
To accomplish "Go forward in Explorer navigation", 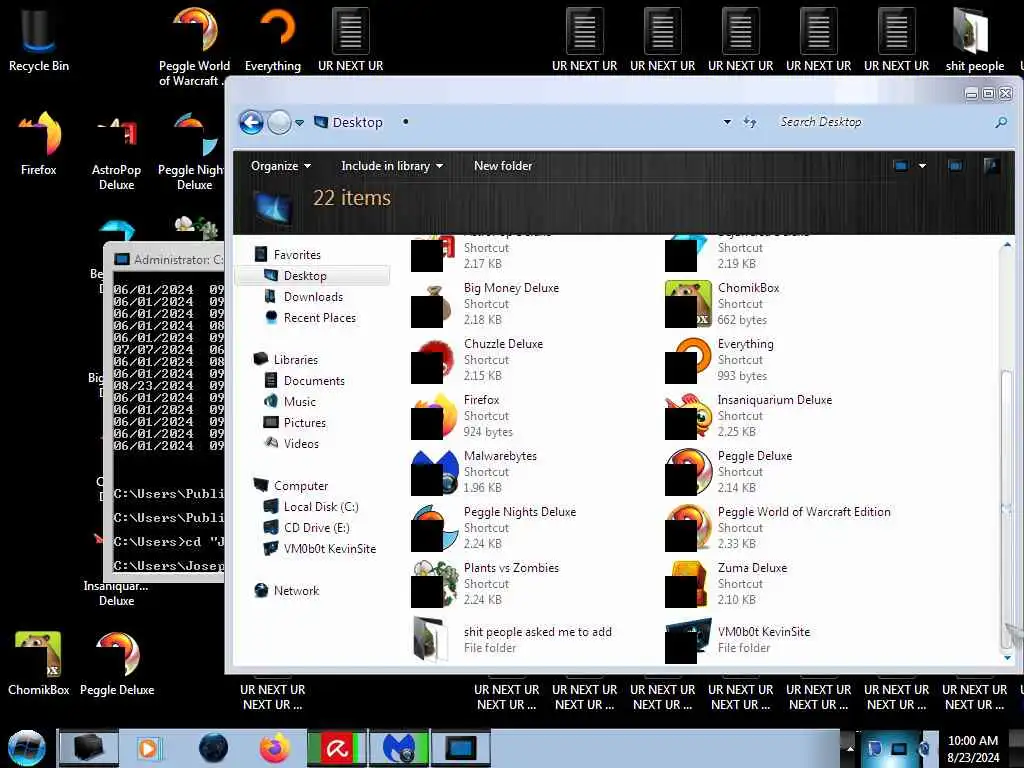I will click(280, 122).
